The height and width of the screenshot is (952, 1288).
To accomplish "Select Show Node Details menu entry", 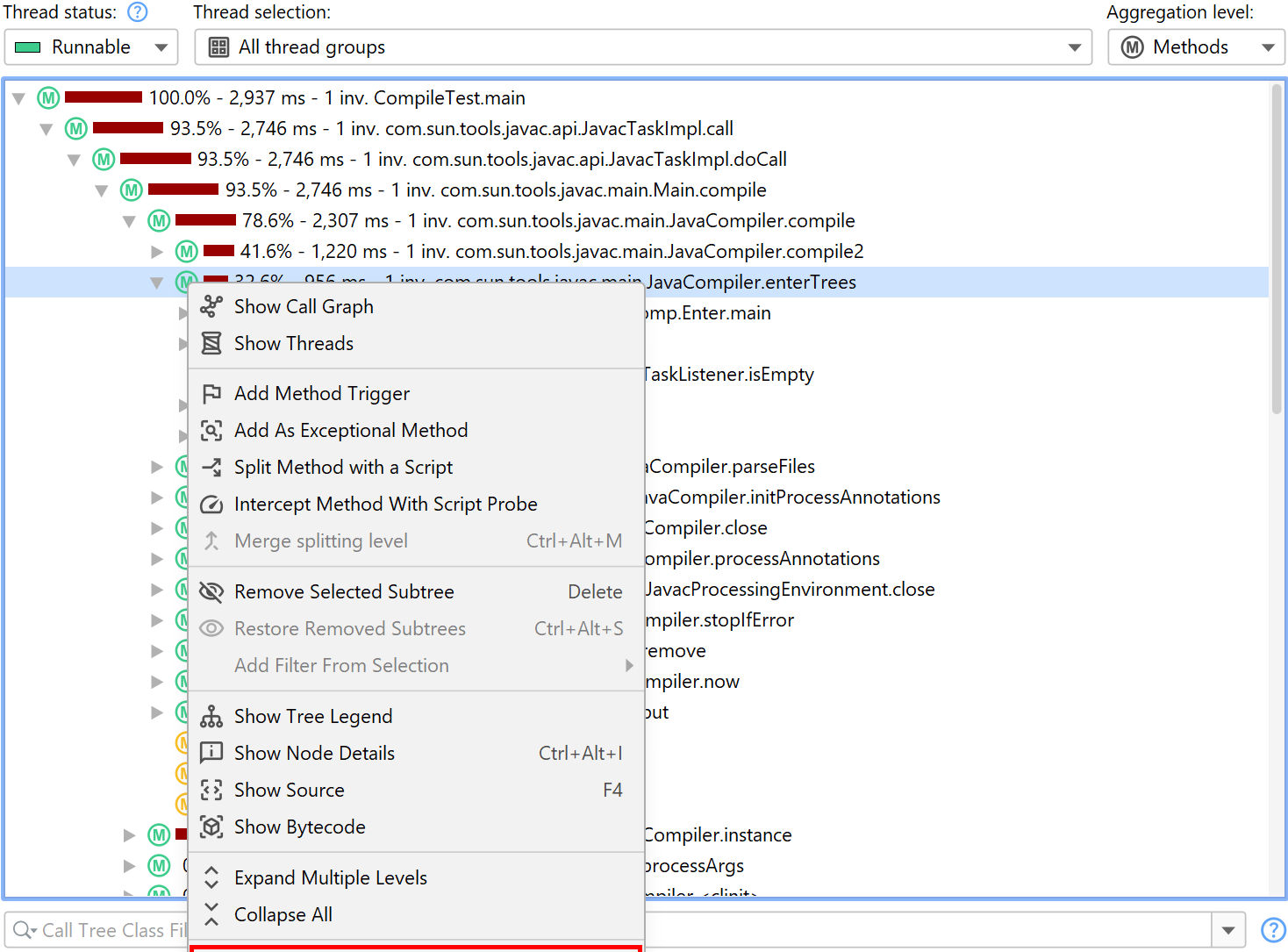I will (x=314, y=754).
